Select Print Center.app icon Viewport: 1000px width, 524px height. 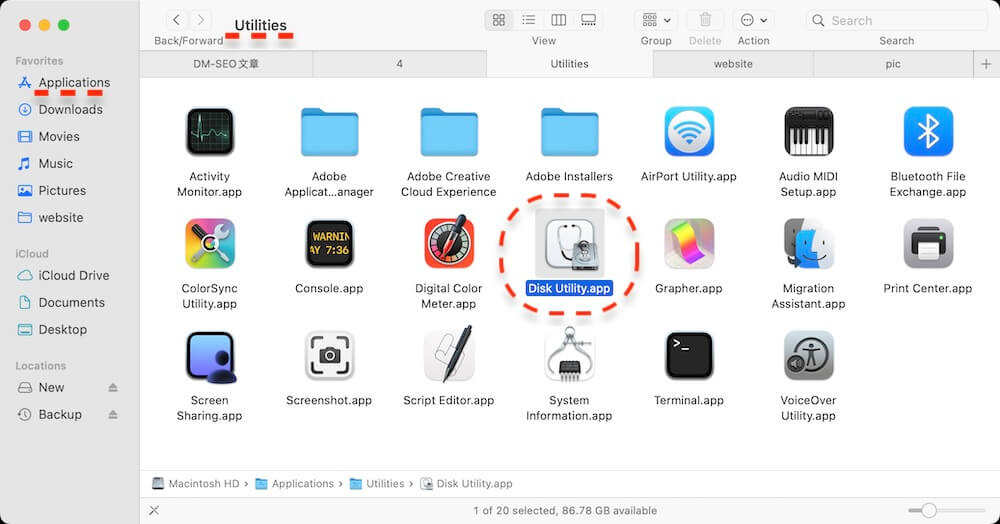[928, 244]
